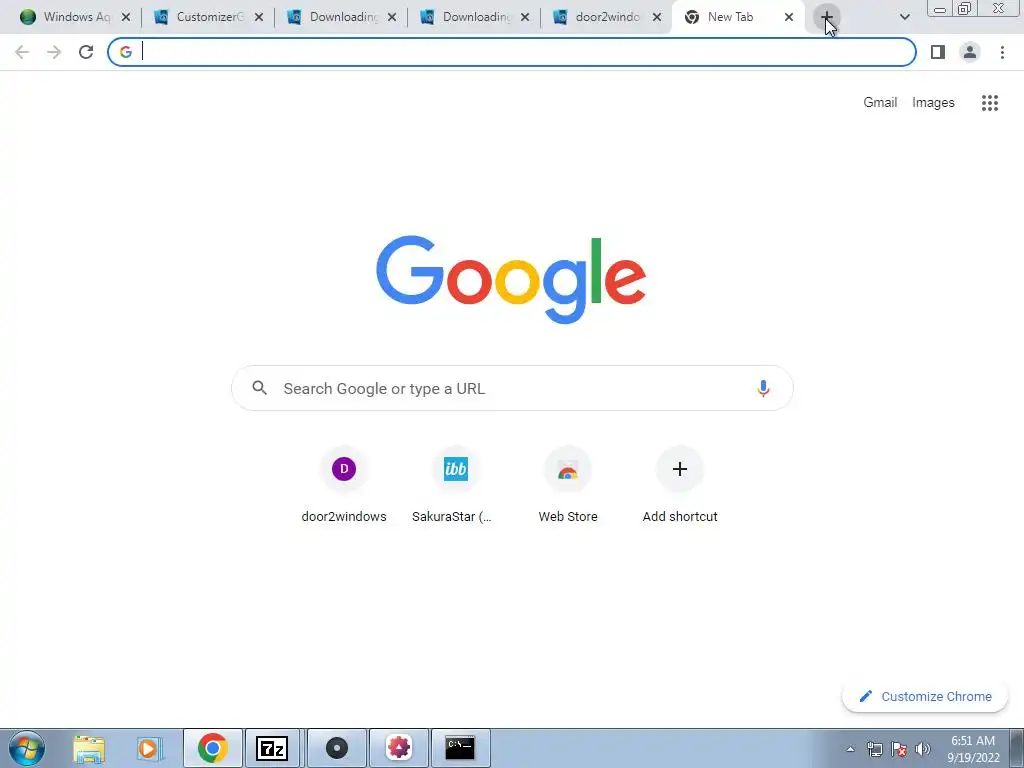Open the door2windows shortcut

(344, 486)
